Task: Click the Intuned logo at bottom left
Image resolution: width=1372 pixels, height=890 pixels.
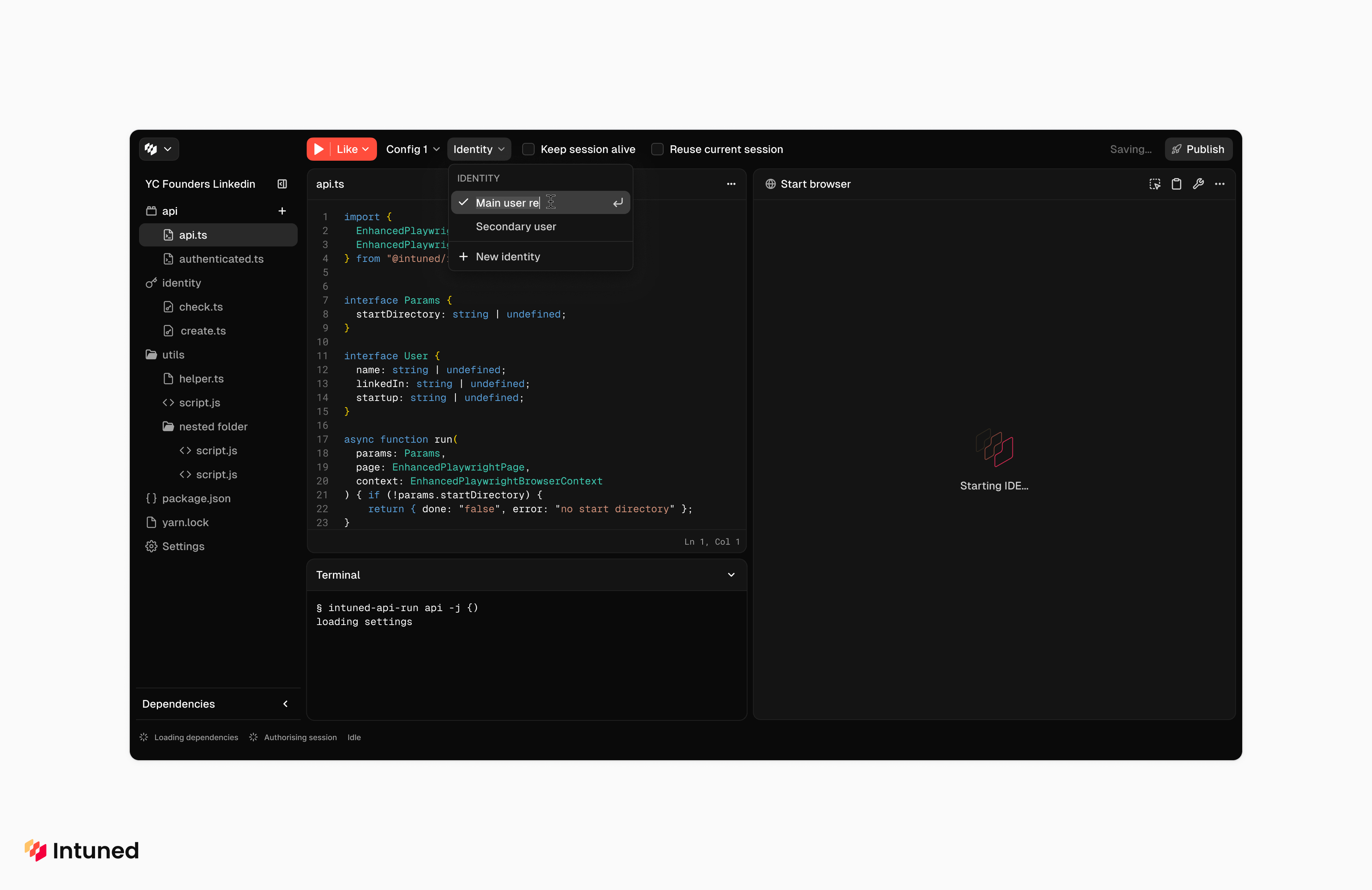Action: 81,850
